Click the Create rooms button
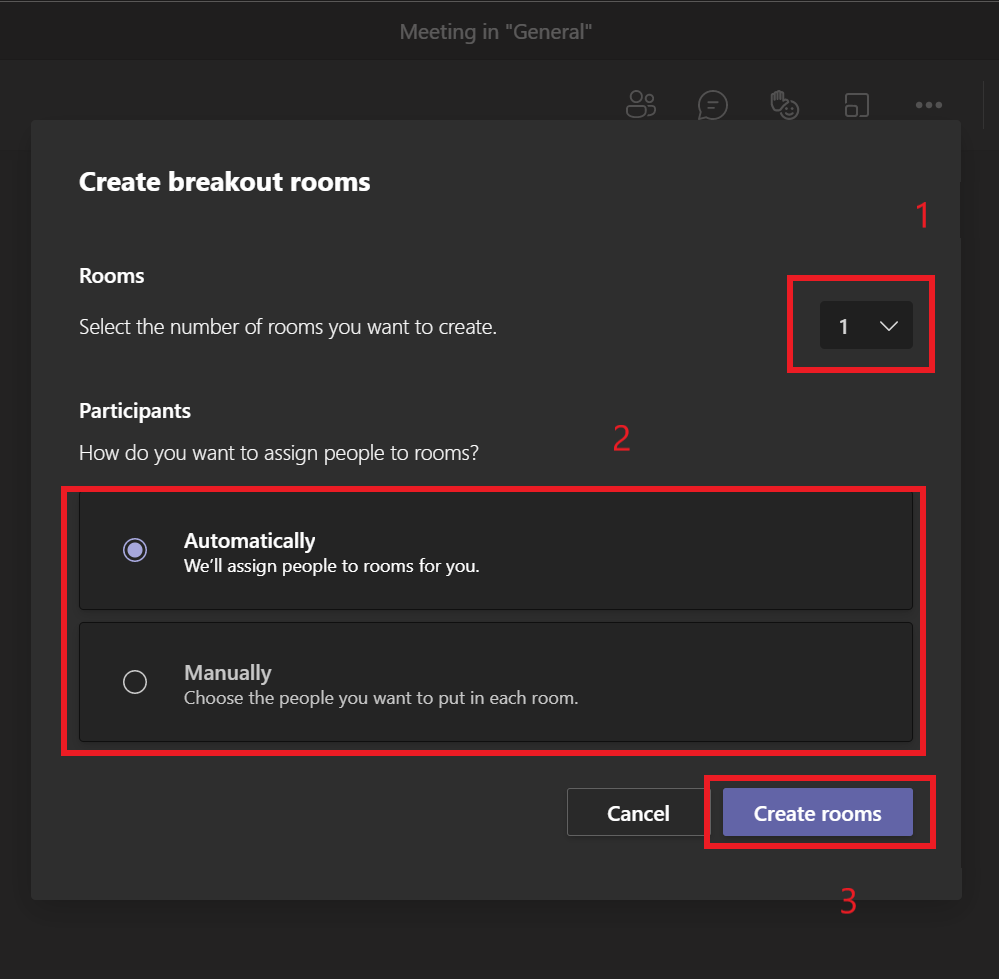Screen dimensions: 999x979 point(817,812)
